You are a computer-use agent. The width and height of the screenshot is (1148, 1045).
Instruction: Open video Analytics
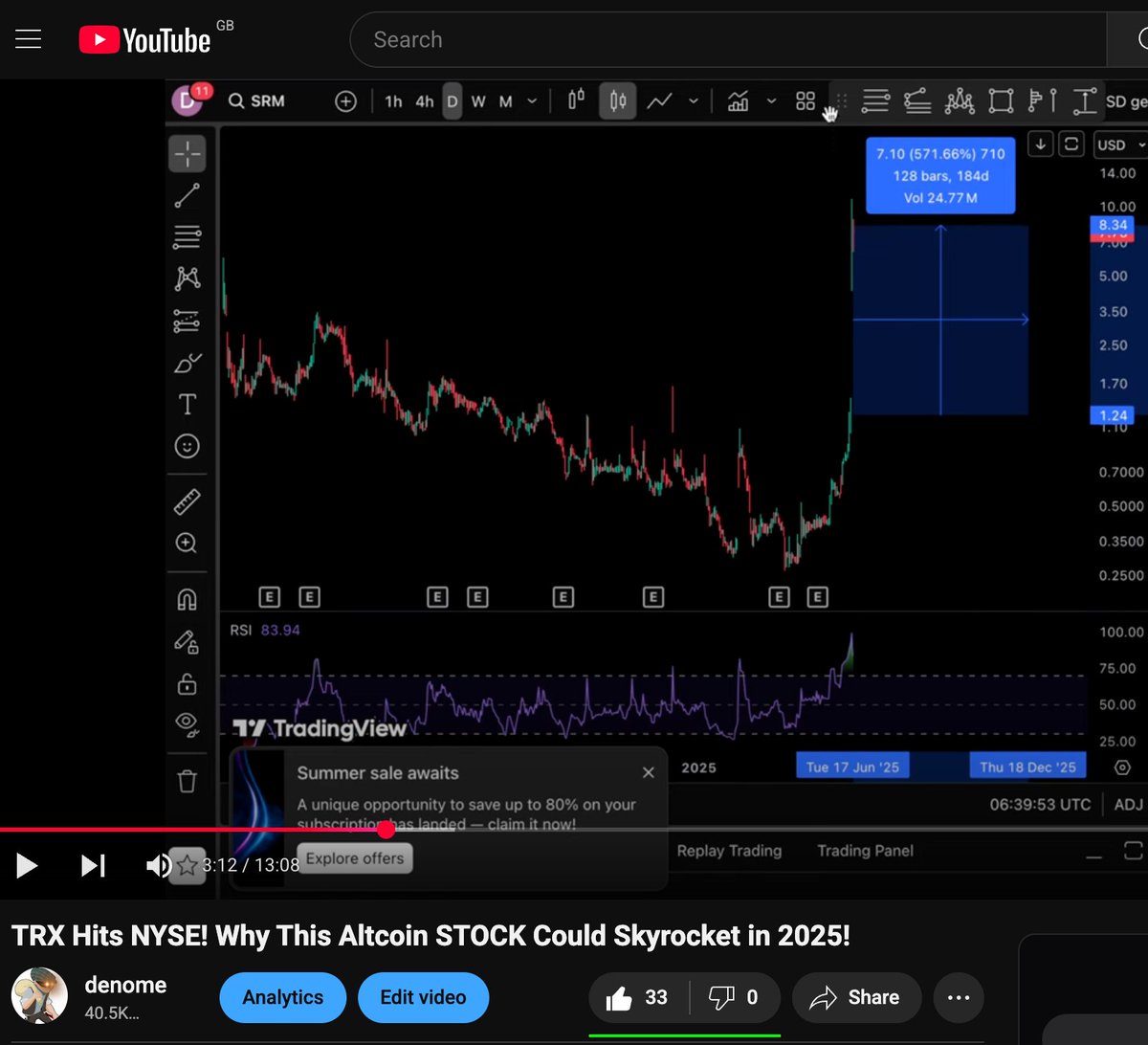283,997
